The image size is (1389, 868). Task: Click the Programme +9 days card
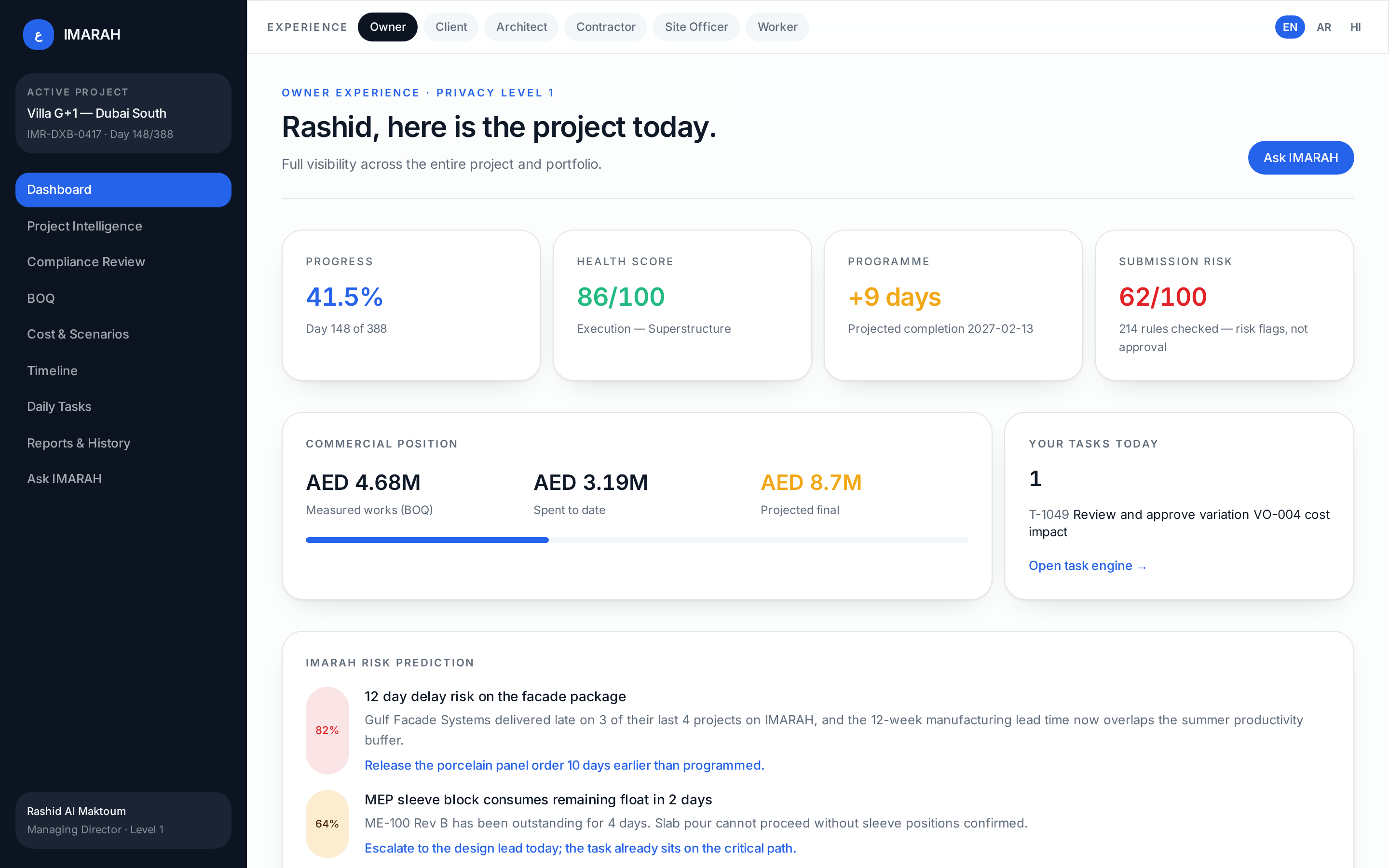(x=953, y=305)
